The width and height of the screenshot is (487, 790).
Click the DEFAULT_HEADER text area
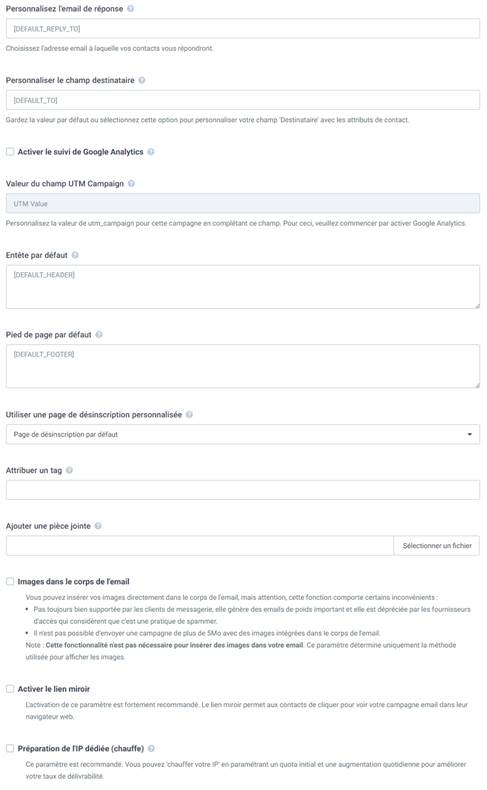(x=243, y=287)
